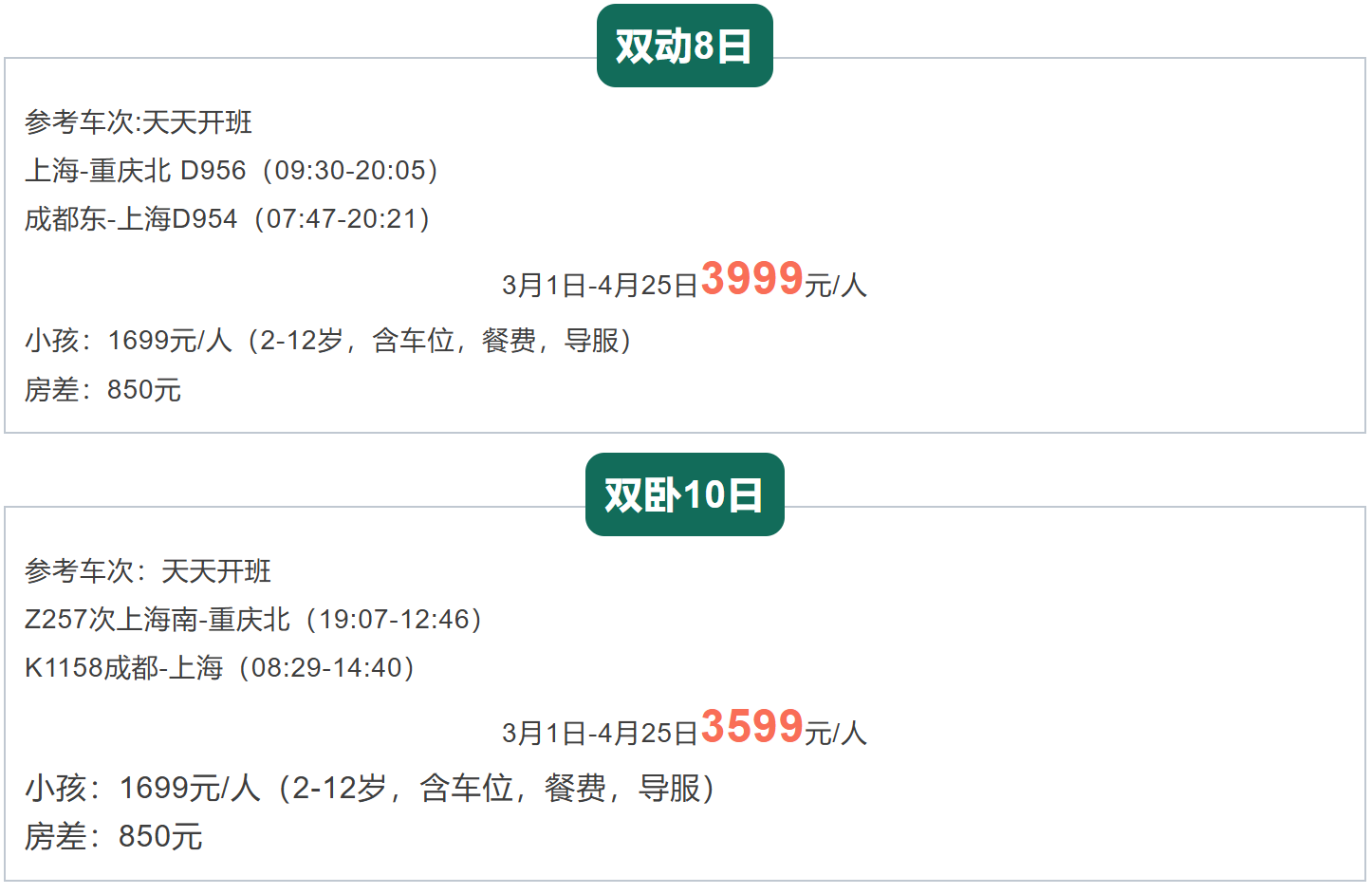Select the red 3999 price
The image size is (1372, 894).
(x=751, y=279)
